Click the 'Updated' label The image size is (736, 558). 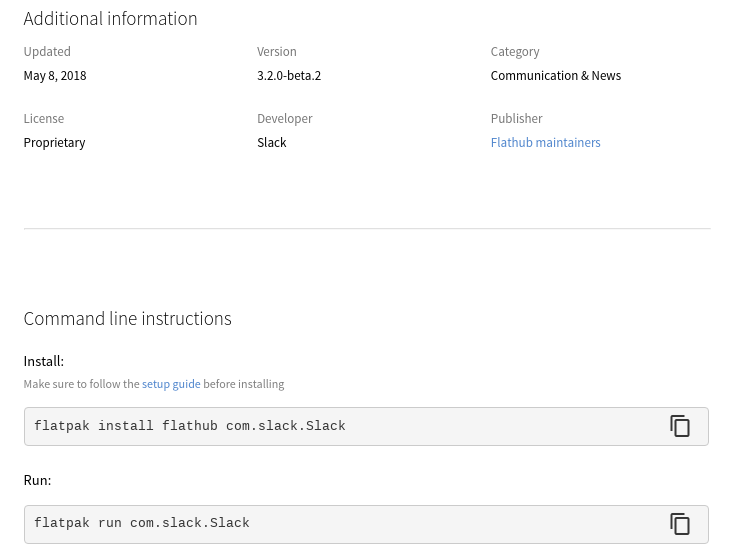47,52
